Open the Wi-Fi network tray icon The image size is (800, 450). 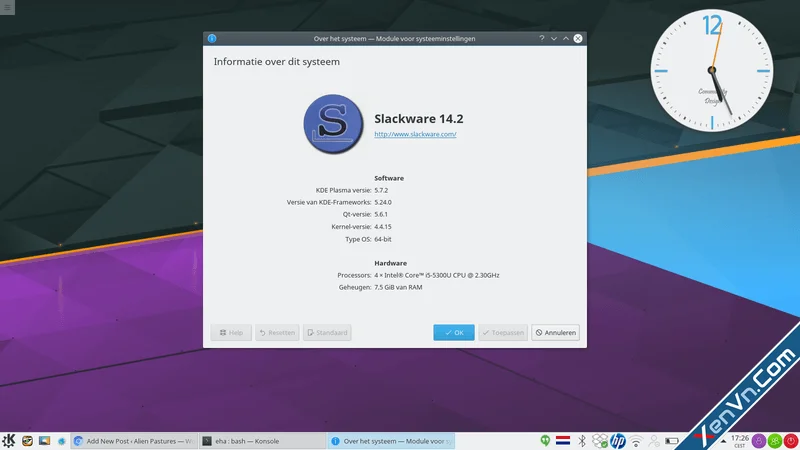click(636, 441)
